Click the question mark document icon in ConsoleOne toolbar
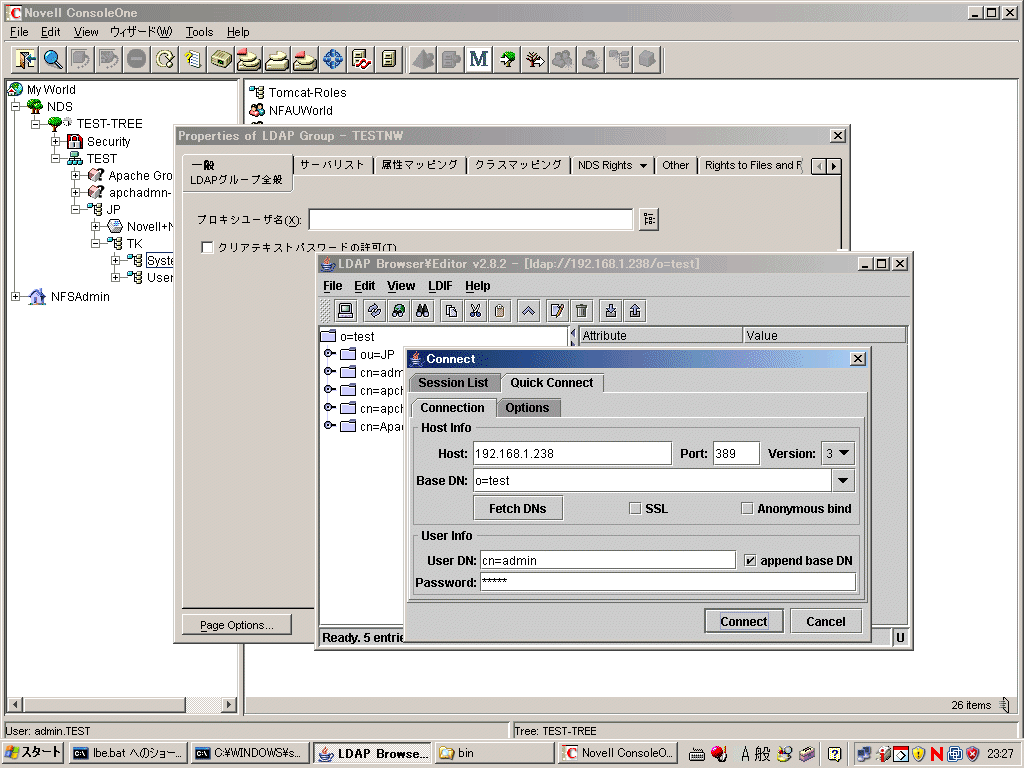Viewport: 1024px width, 768px height. coord(193,59)
